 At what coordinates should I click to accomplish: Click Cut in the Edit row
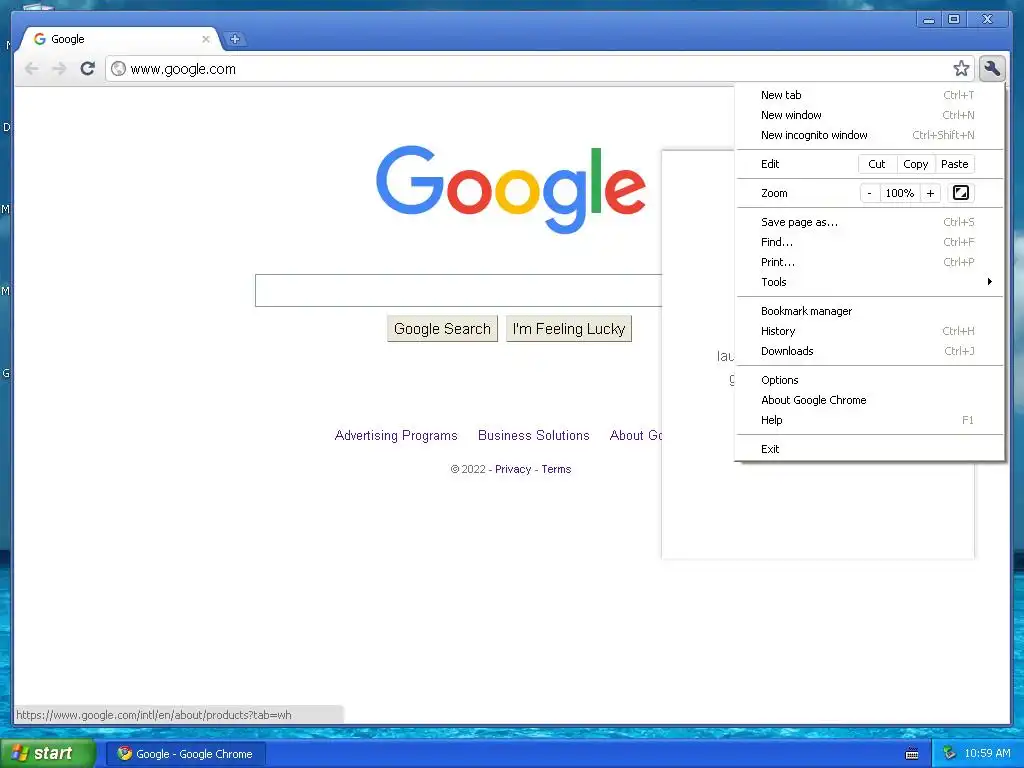pos(876,164)
